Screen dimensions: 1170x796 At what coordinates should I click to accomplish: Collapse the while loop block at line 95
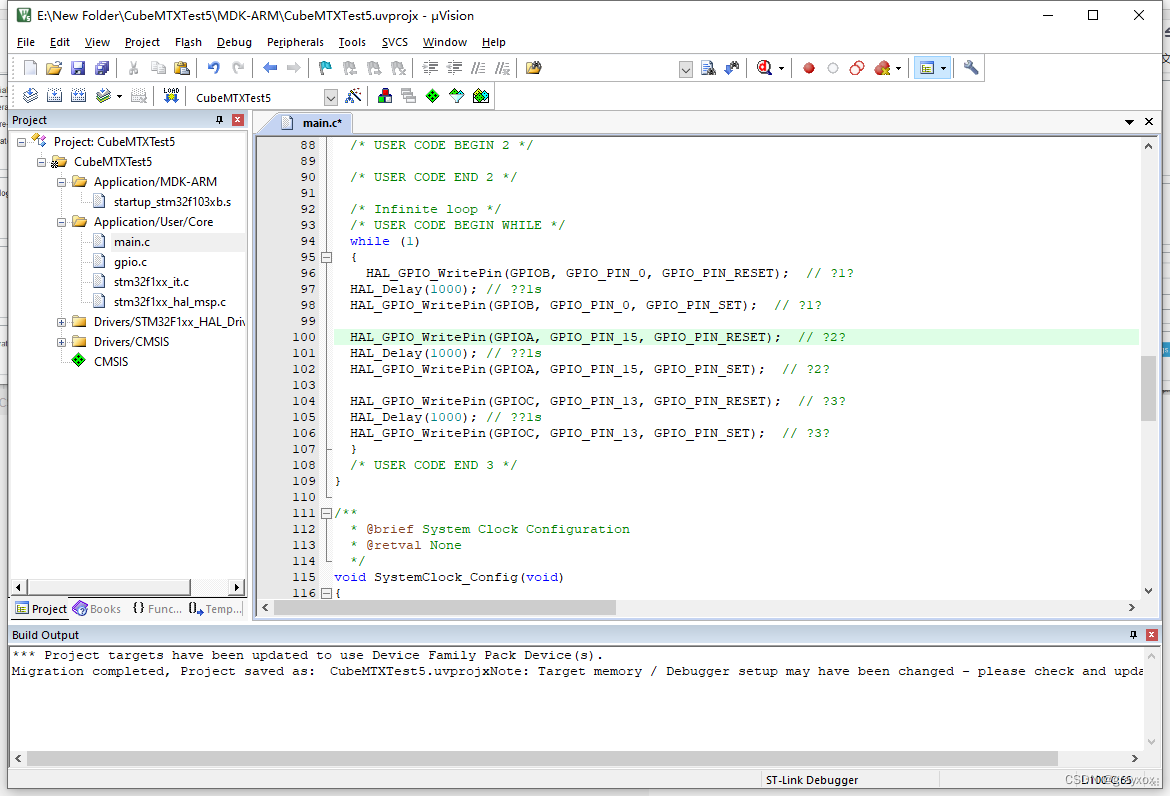coord(326,257)
